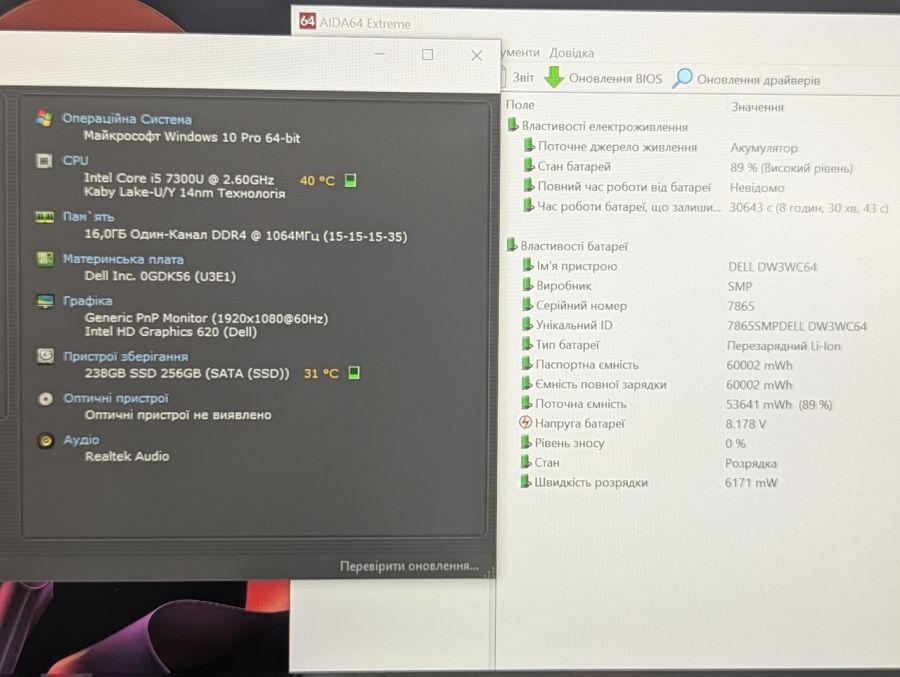Screen dimensions: 900x677
Task: Click the icon beside Повний час роботи
Action: [x=529, y=185]
